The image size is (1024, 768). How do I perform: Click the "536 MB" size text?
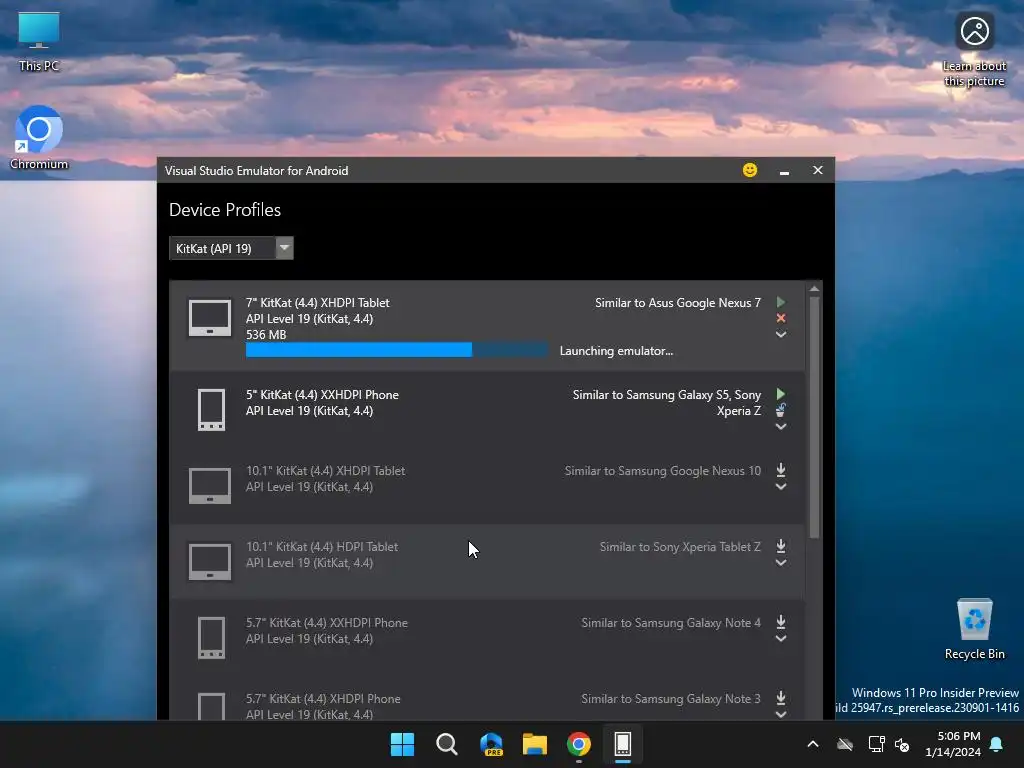tap(266, 334)
